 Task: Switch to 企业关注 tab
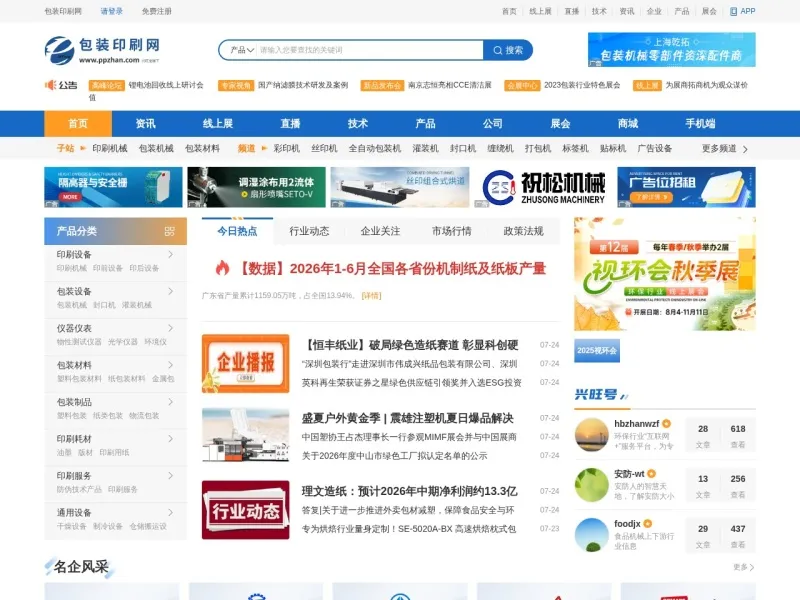pyautogui.click(x=380, y=231)
